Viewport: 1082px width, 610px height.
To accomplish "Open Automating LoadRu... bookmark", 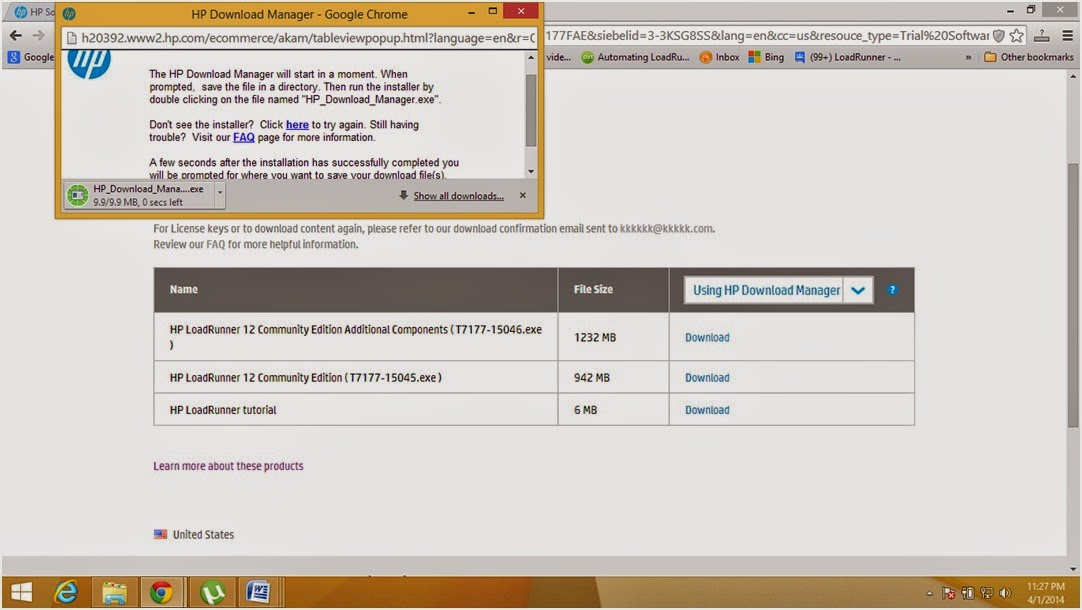I will 636,57.
